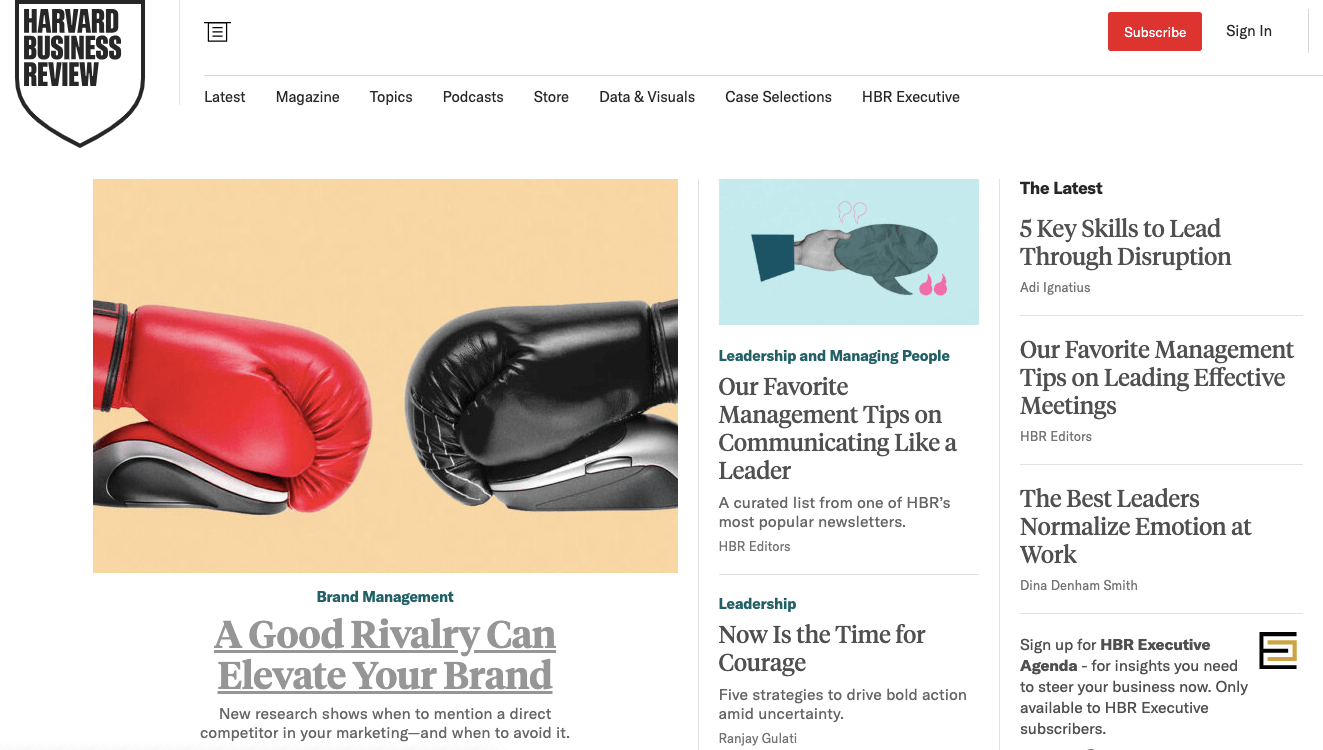
Task: Open the Store navigation link
Action: 551,97
